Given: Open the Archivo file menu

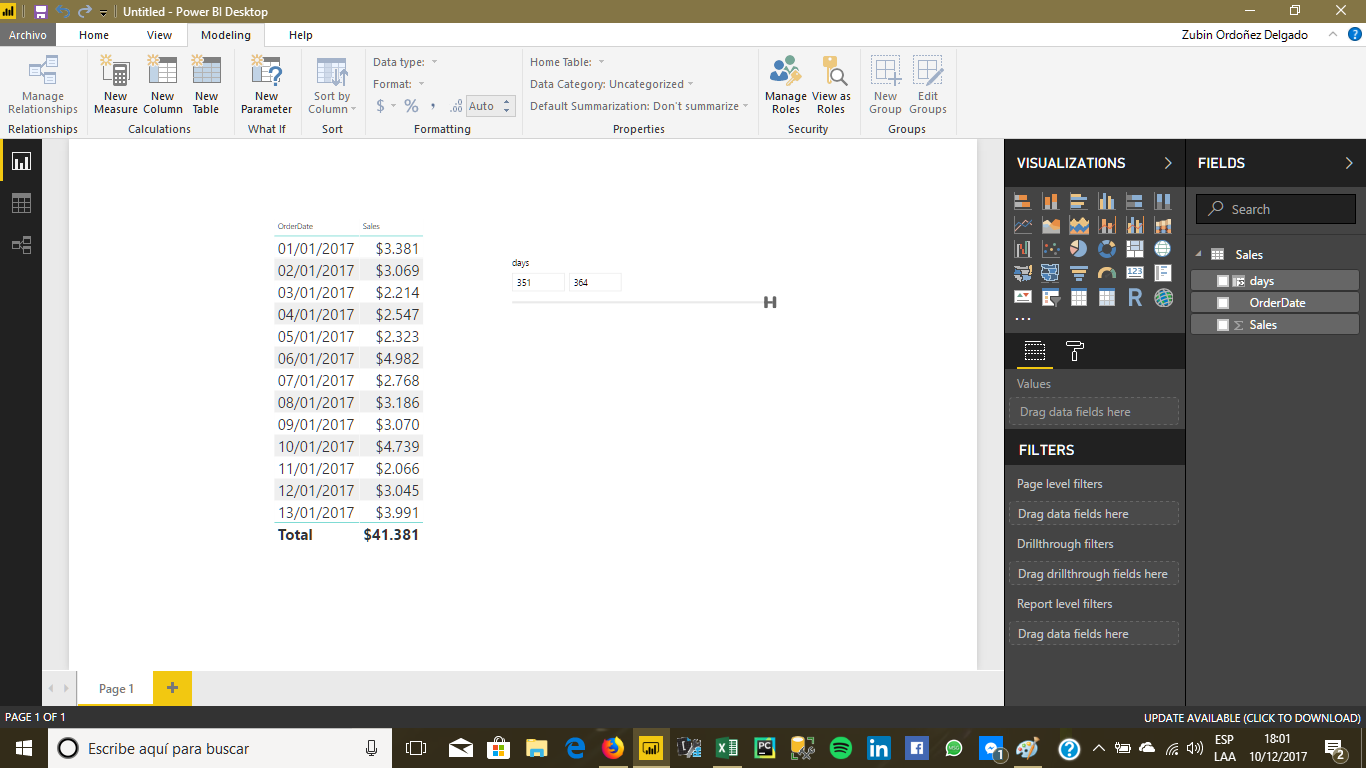Looking at the screenshot, I should pos(28,35).
